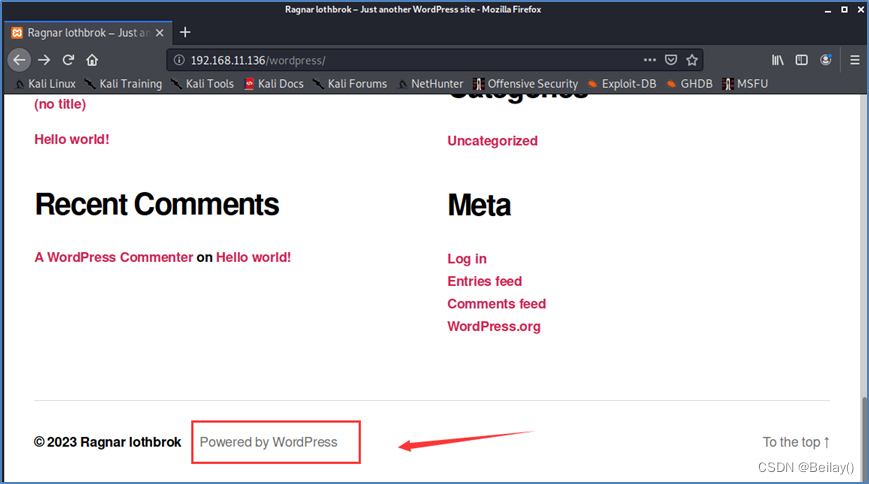Open page actions three-dot menu
The image size is (869, 484).
click(x=650, y=60)
